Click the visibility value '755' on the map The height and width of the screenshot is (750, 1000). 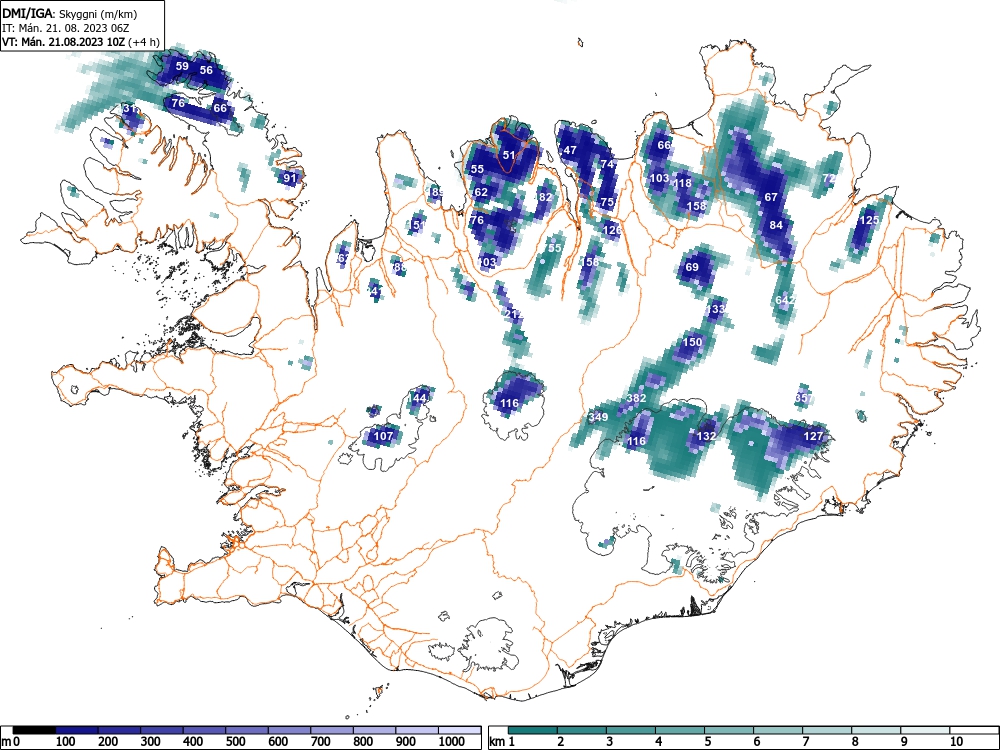(x=552, y=248)
